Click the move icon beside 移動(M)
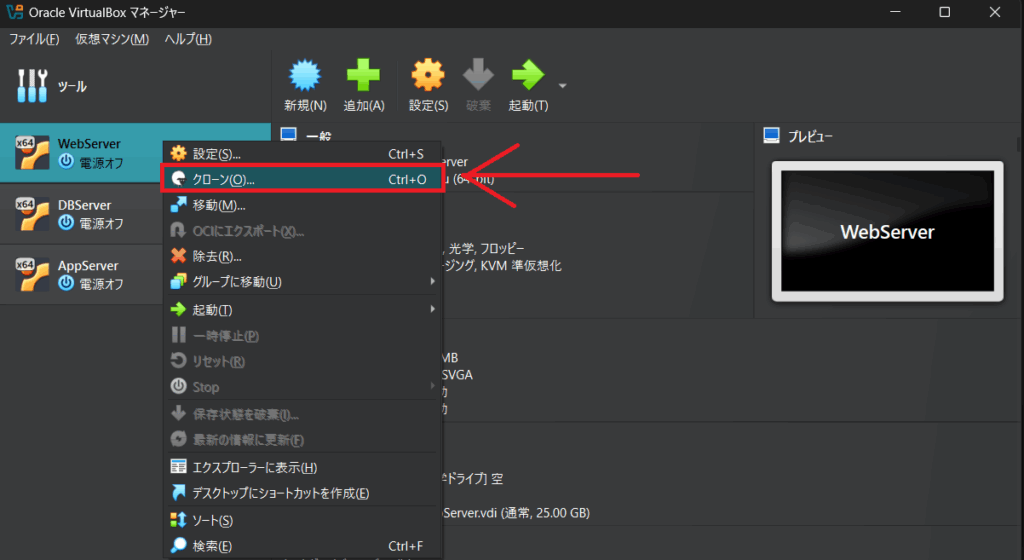The width and height of the screenshot is (1024, 560). [178, 204]
